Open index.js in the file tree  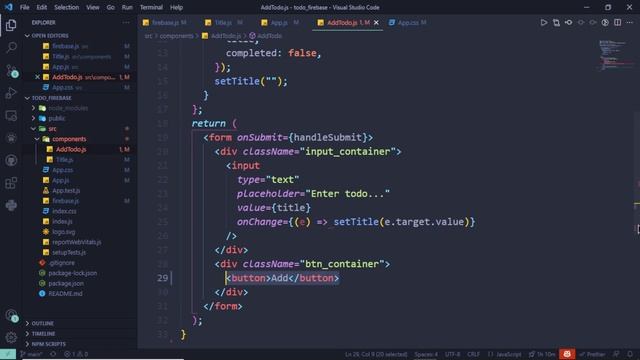click(62, 221)
